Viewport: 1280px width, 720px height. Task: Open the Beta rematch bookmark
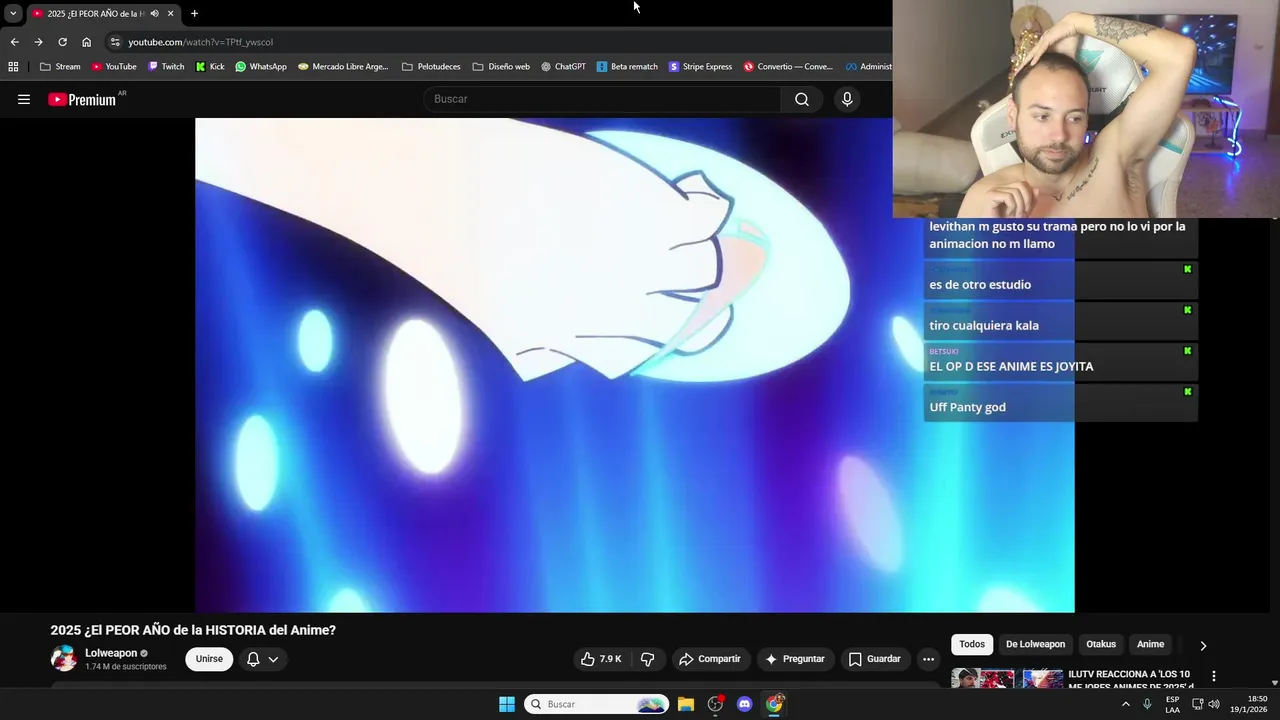627,67
